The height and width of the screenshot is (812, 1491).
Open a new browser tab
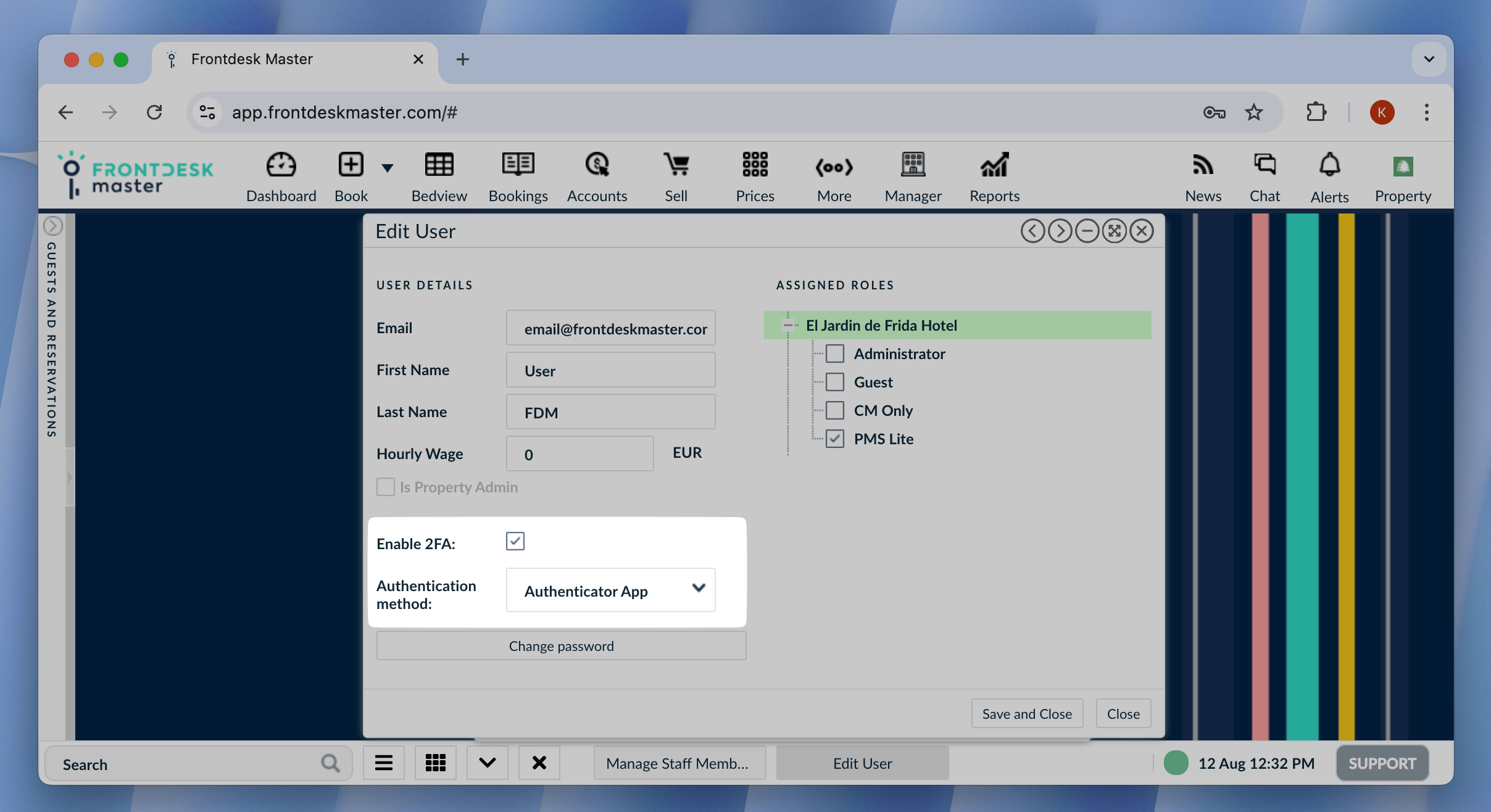[462, 59]
